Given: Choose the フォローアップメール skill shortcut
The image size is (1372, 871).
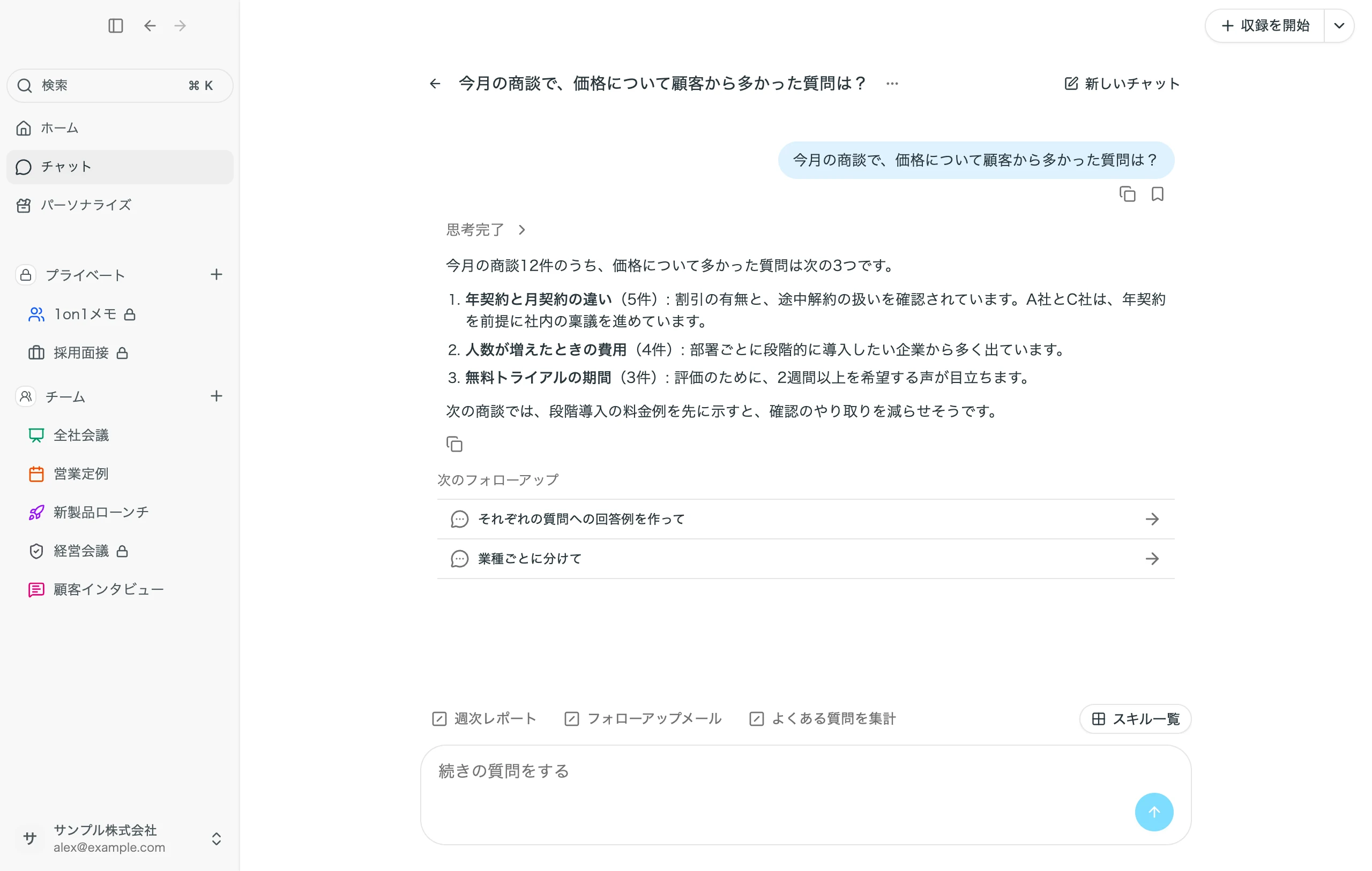Looking at the screenshot, I should point(643,719).
